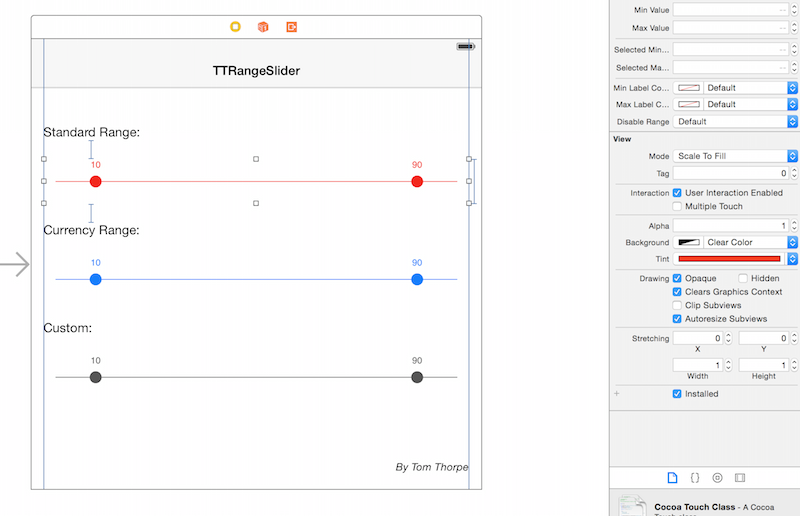This screenshot has height=516, width=800.
Task: Select the Cocoa Touch Class template icon
Action: pyautogui.click(x=632, y=505)
